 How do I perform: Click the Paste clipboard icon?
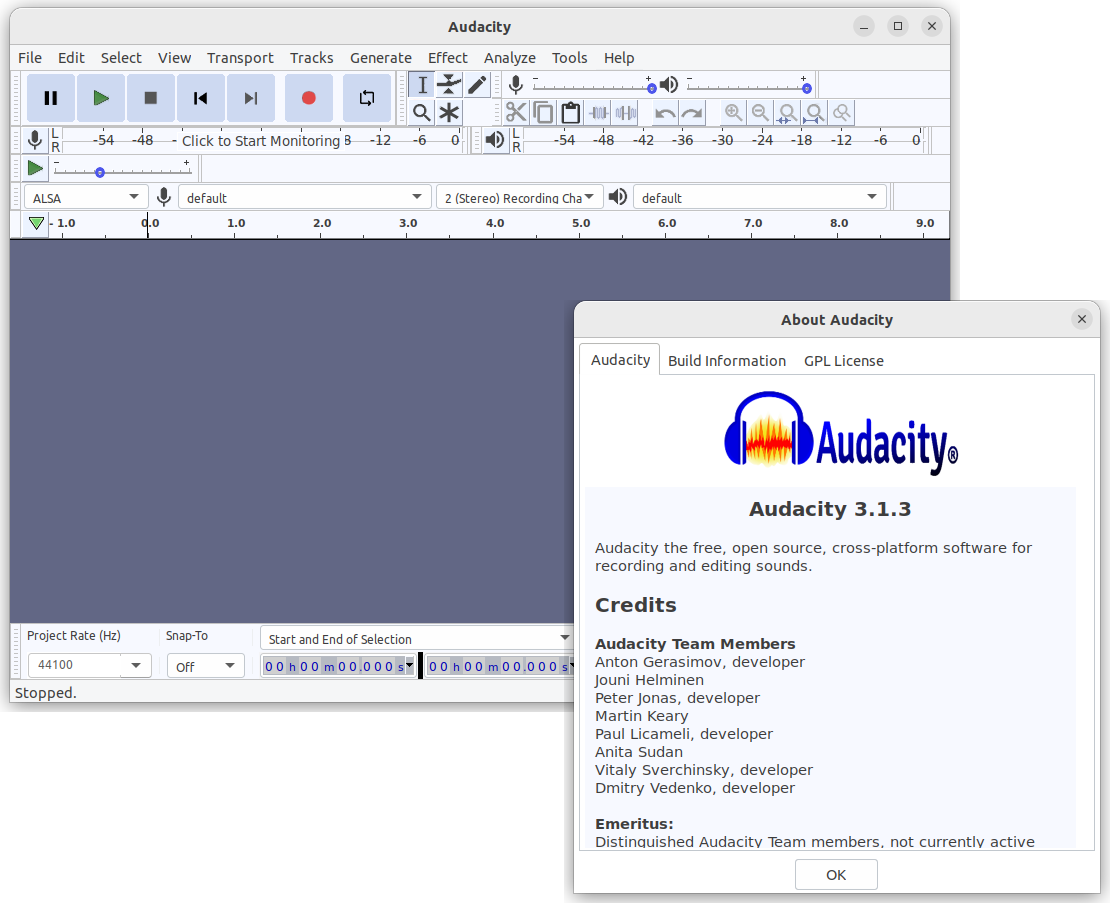click(x=571, y=113)
